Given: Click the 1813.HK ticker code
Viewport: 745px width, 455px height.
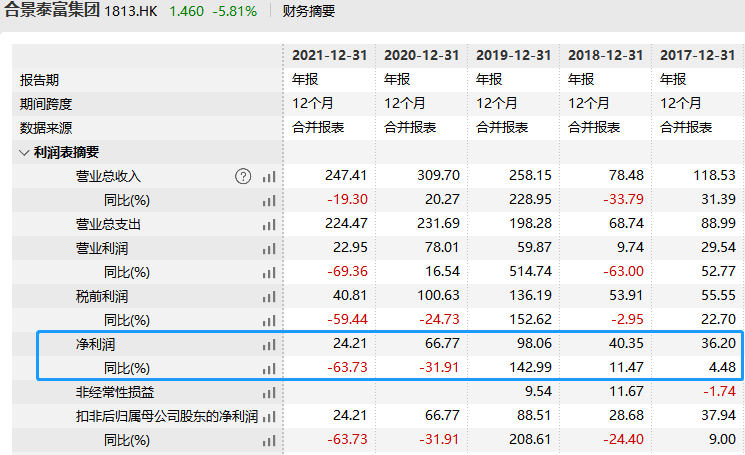Looking at the screenshot, I should click(x=131, y=11).
